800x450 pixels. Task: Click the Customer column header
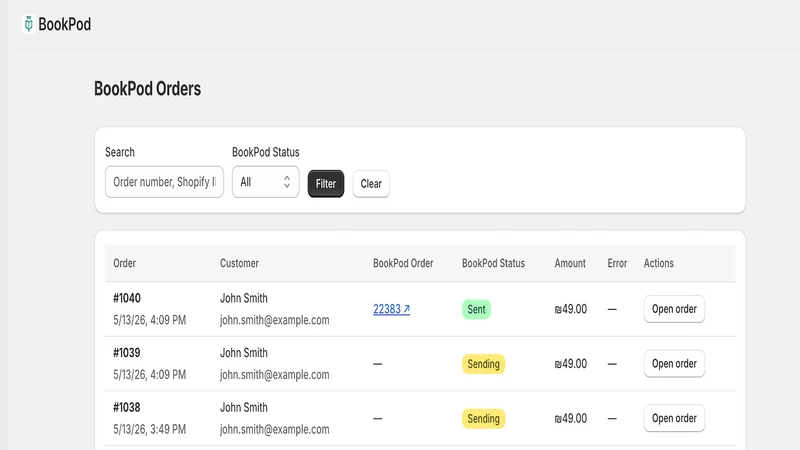click(x=239, y=263)
